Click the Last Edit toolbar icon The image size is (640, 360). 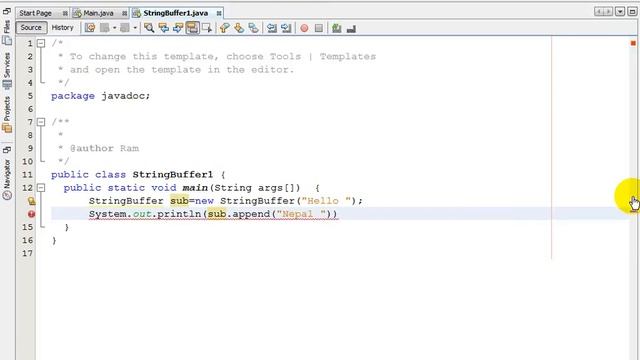90,28
